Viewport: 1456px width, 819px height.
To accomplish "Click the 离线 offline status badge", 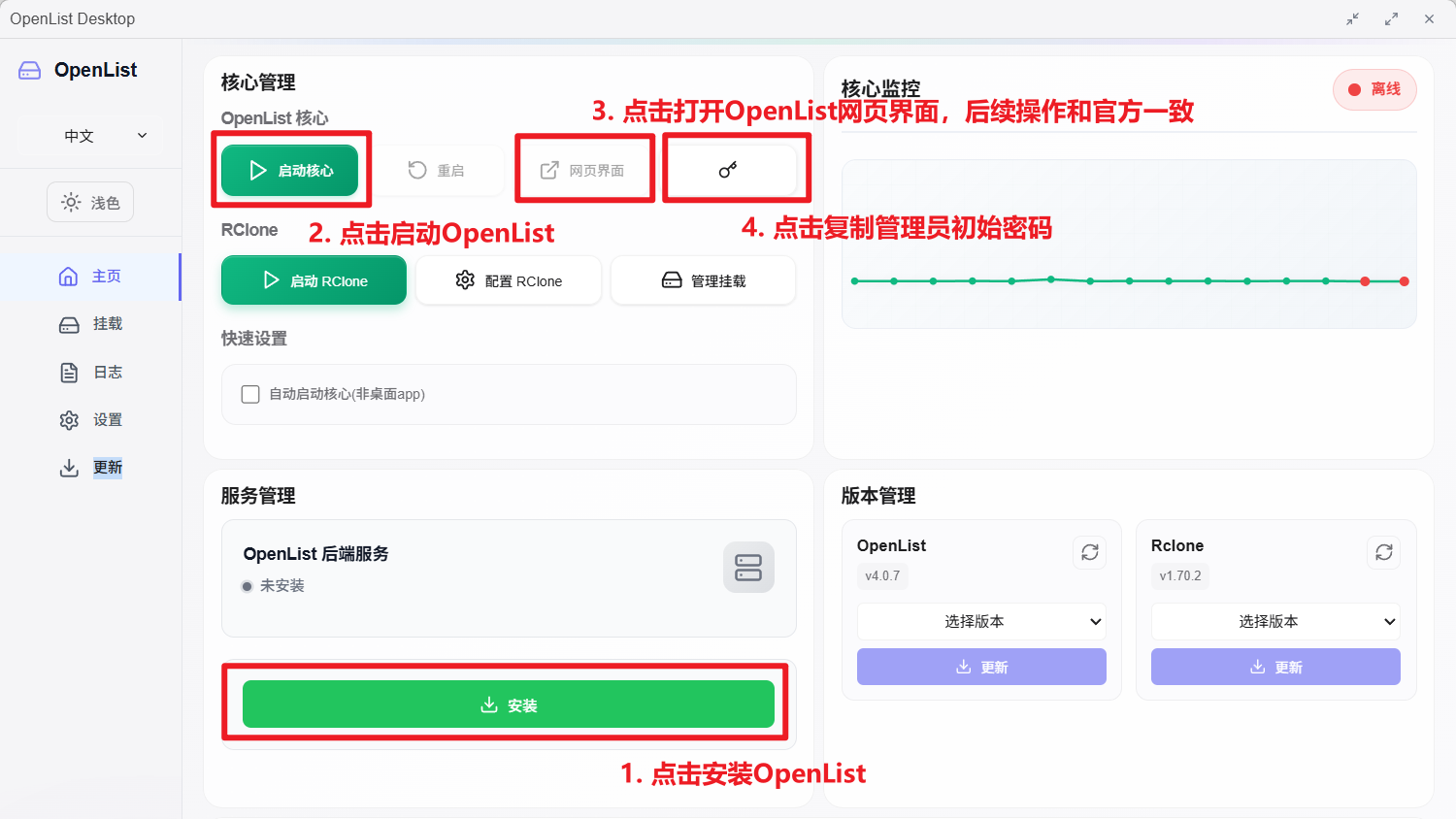I will (x=1374, y=89).
